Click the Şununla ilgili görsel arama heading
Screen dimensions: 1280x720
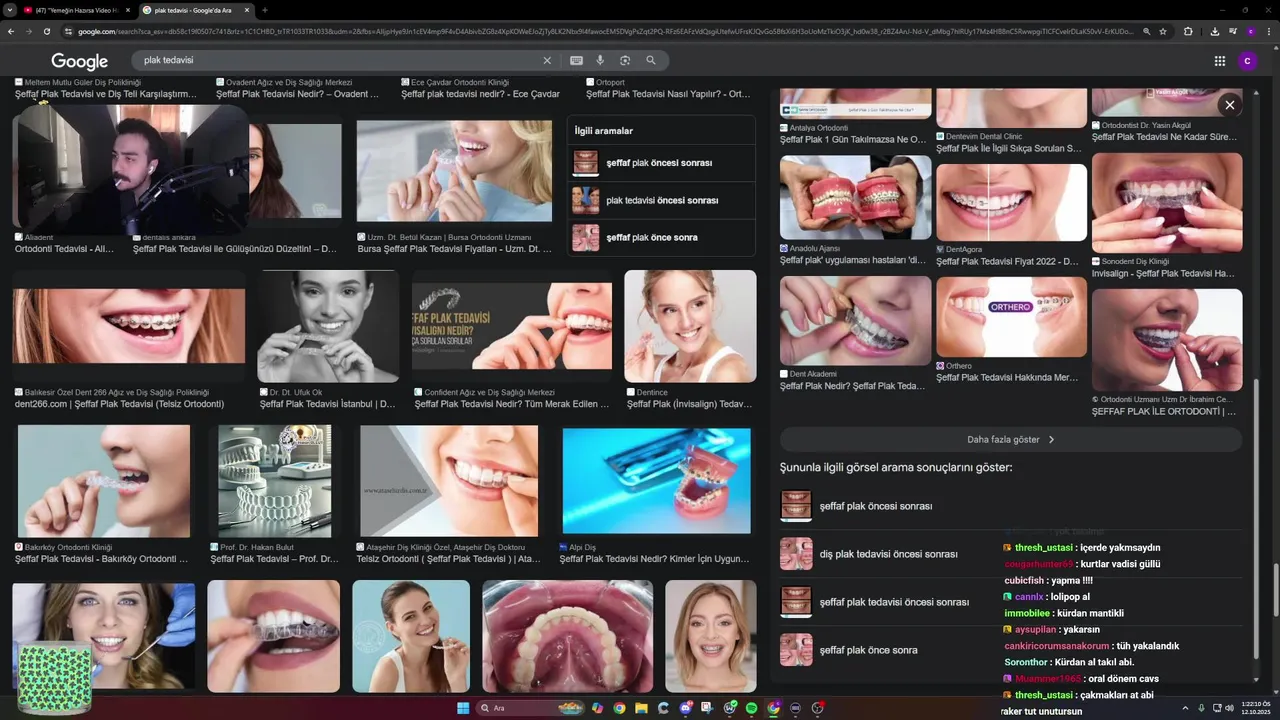[x=896, y=467]
